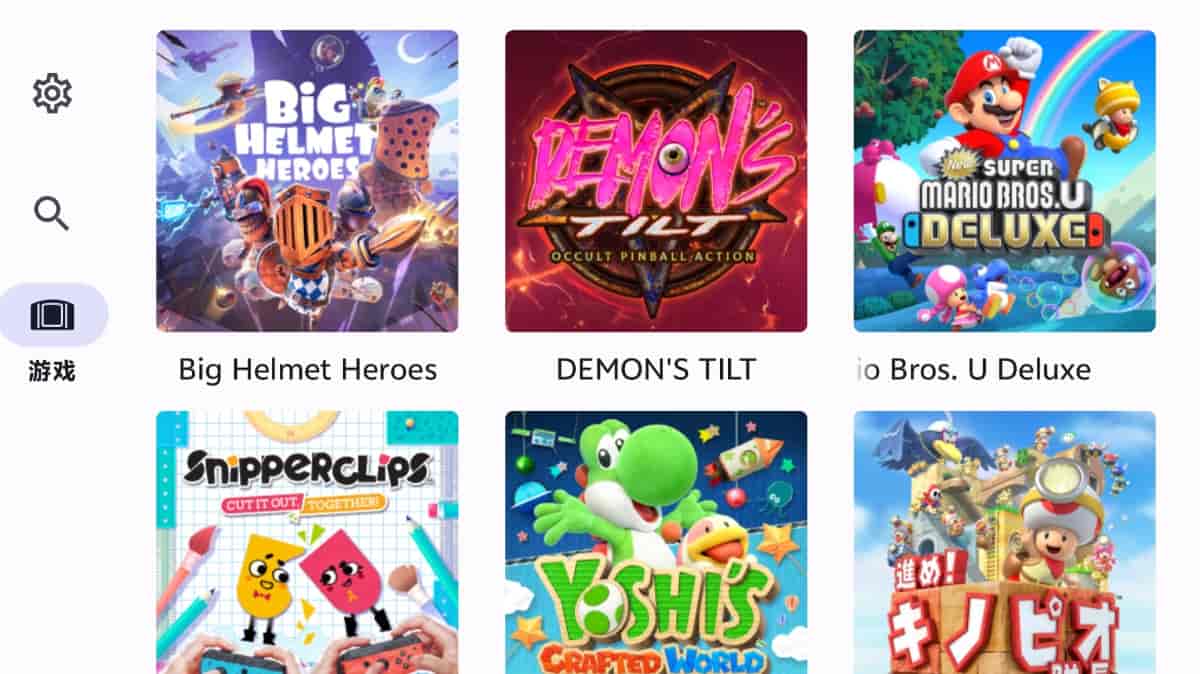1200x674 pixels.
Task: Open the Yoshi's Crafted World tile
Action: [656, 542]
